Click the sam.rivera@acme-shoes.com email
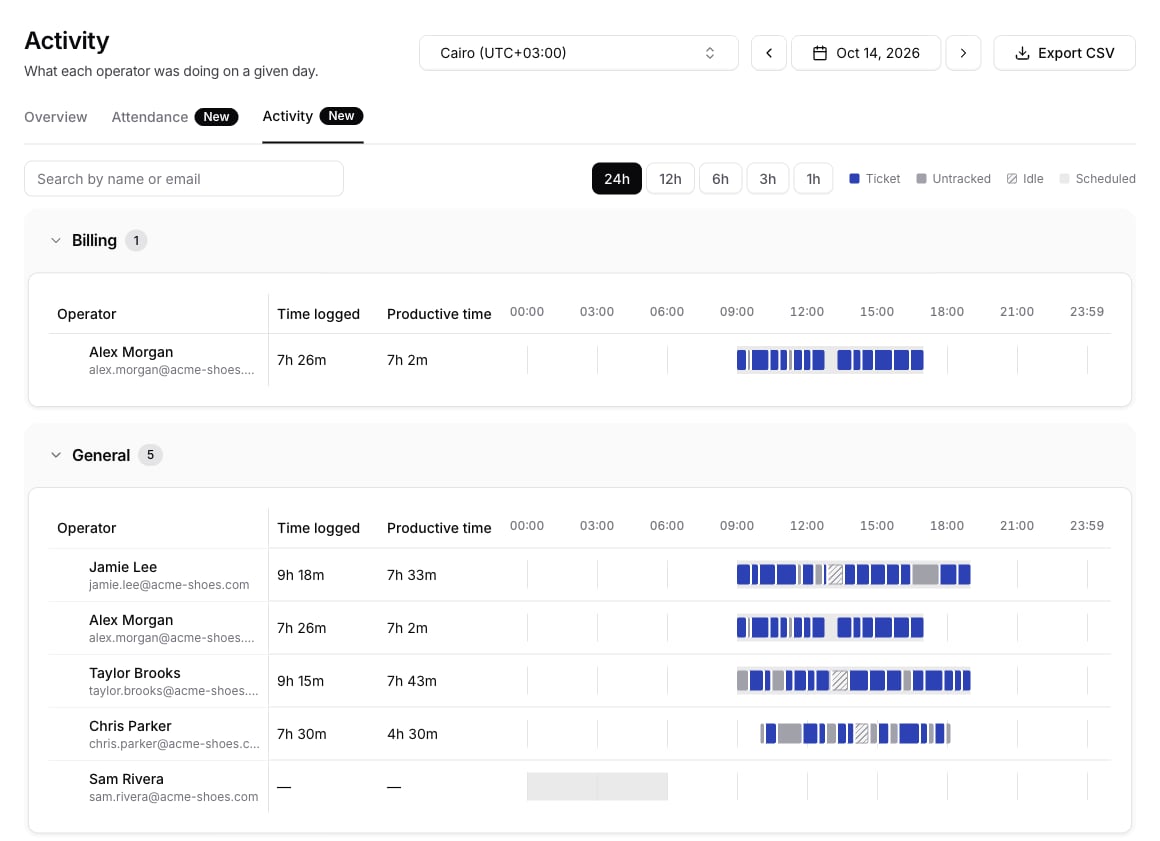This screenshot has width=1160, height=841. tap(174, 797)
